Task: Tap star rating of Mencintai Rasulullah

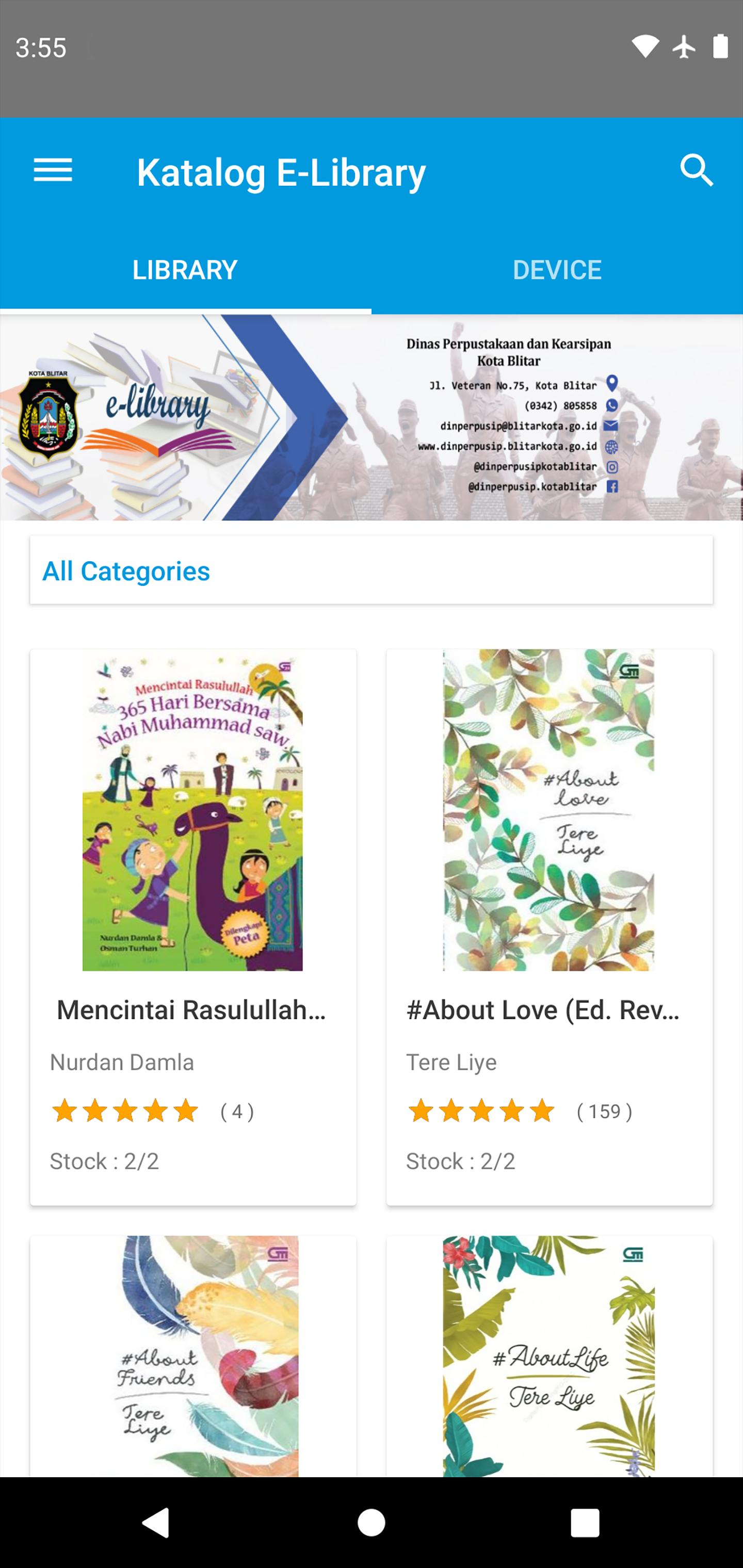Action: point(125,1111)
